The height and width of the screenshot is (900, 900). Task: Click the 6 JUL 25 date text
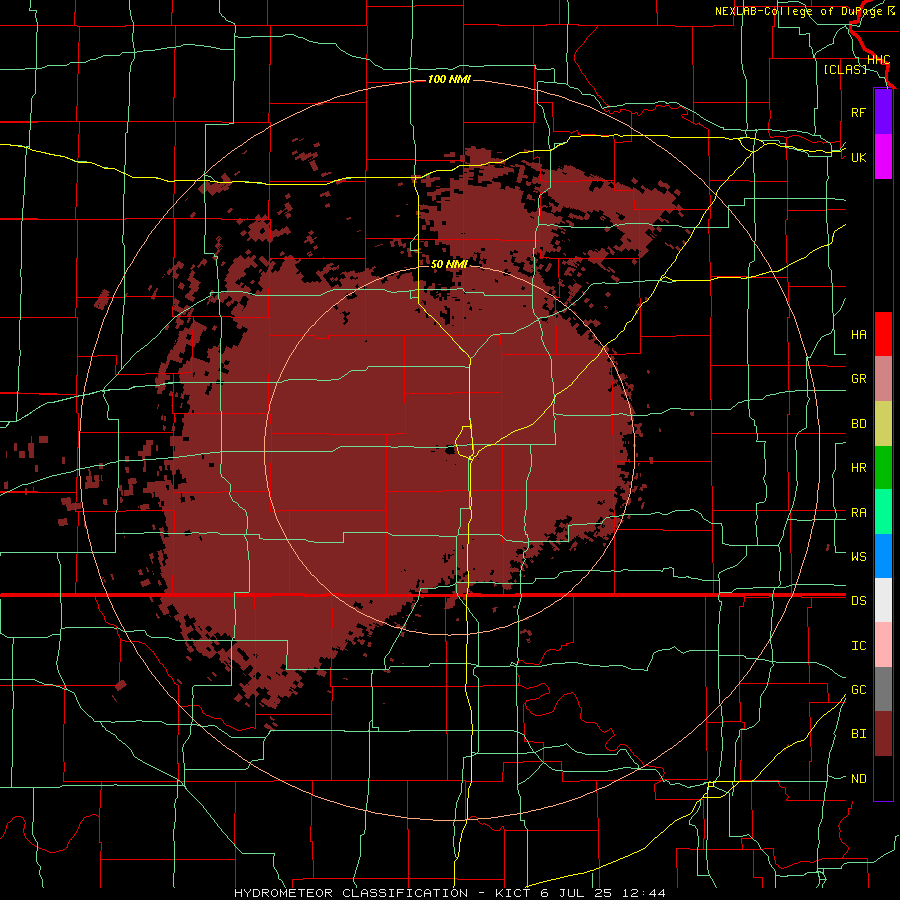(576, 893)
